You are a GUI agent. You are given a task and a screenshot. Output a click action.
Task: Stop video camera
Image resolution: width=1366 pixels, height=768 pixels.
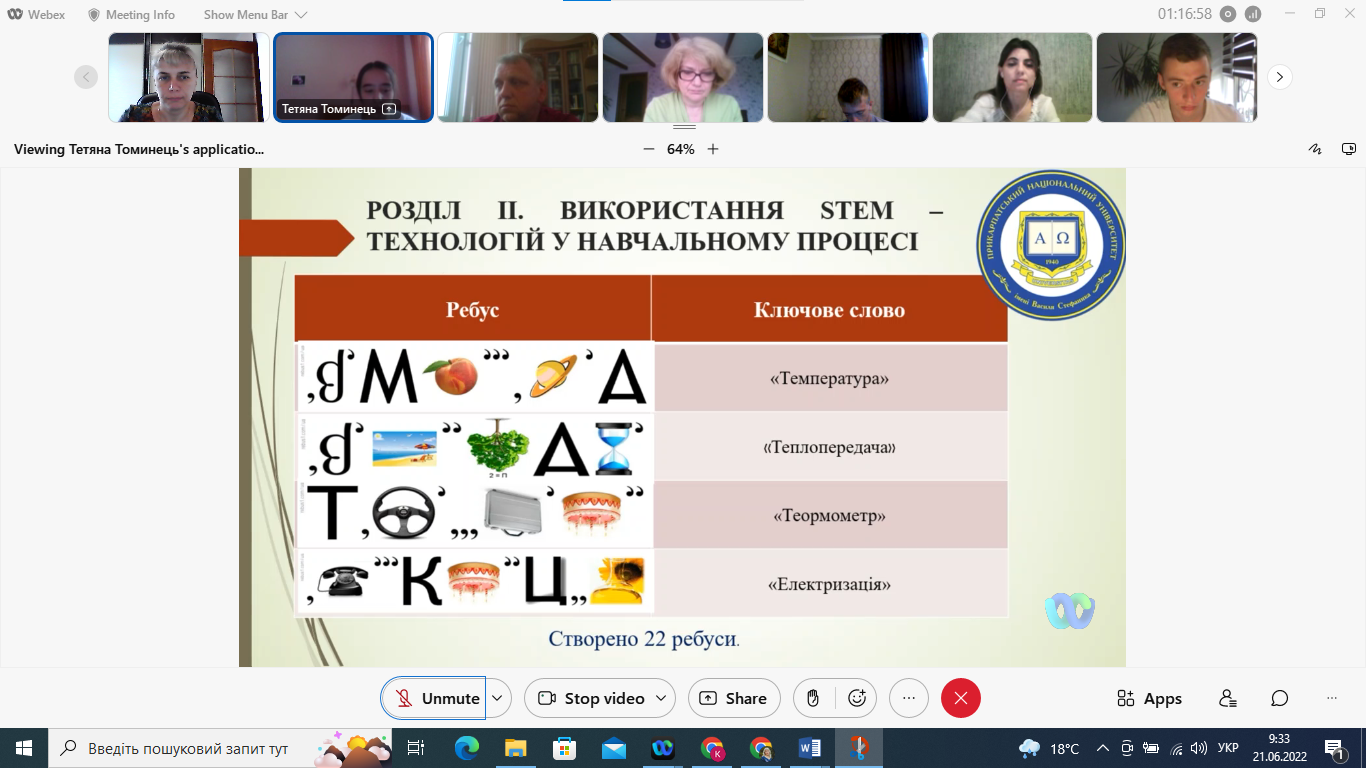590,698
